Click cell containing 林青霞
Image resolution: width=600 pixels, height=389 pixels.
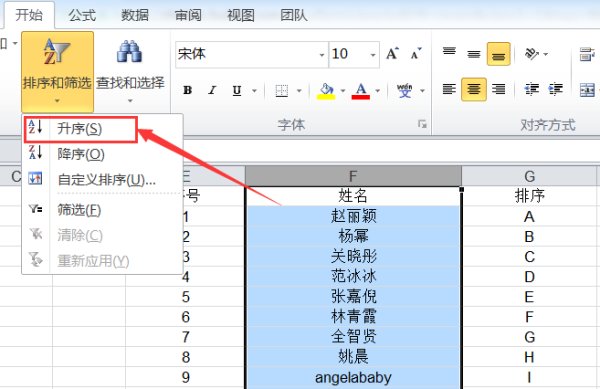click(353, 316)
